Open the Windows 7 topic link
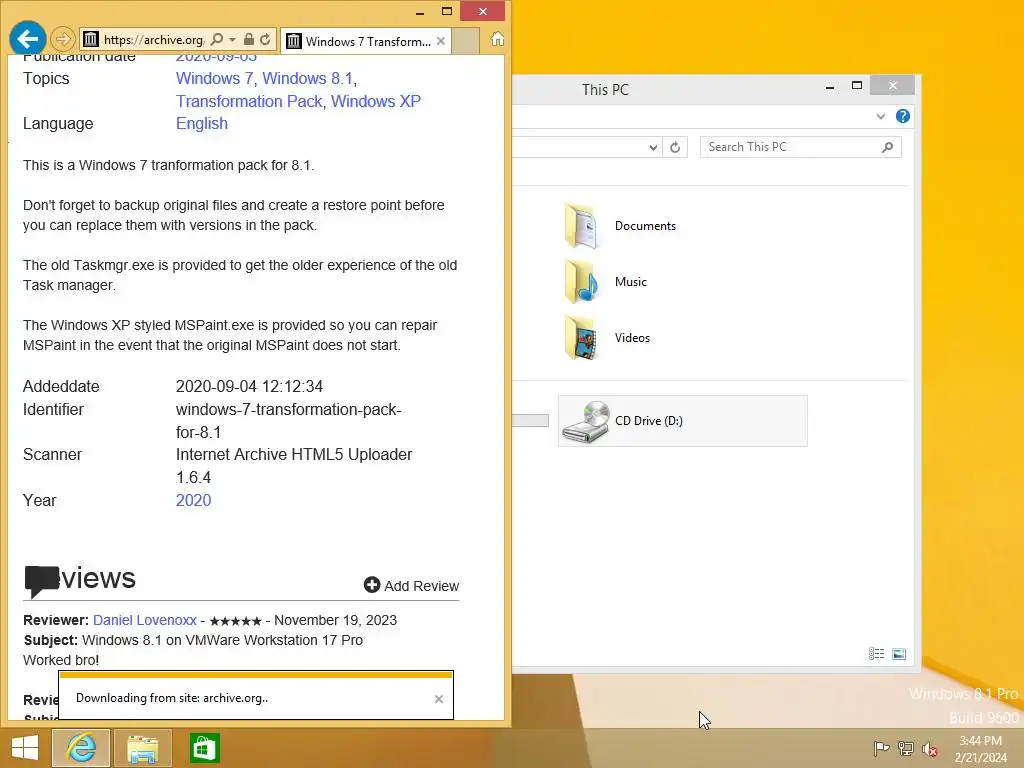 (x=214, y=78)
